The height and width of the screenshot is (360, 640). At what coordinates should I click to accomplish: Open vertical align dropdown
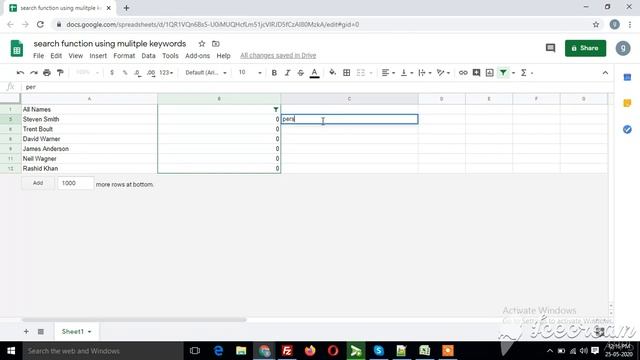407,73
